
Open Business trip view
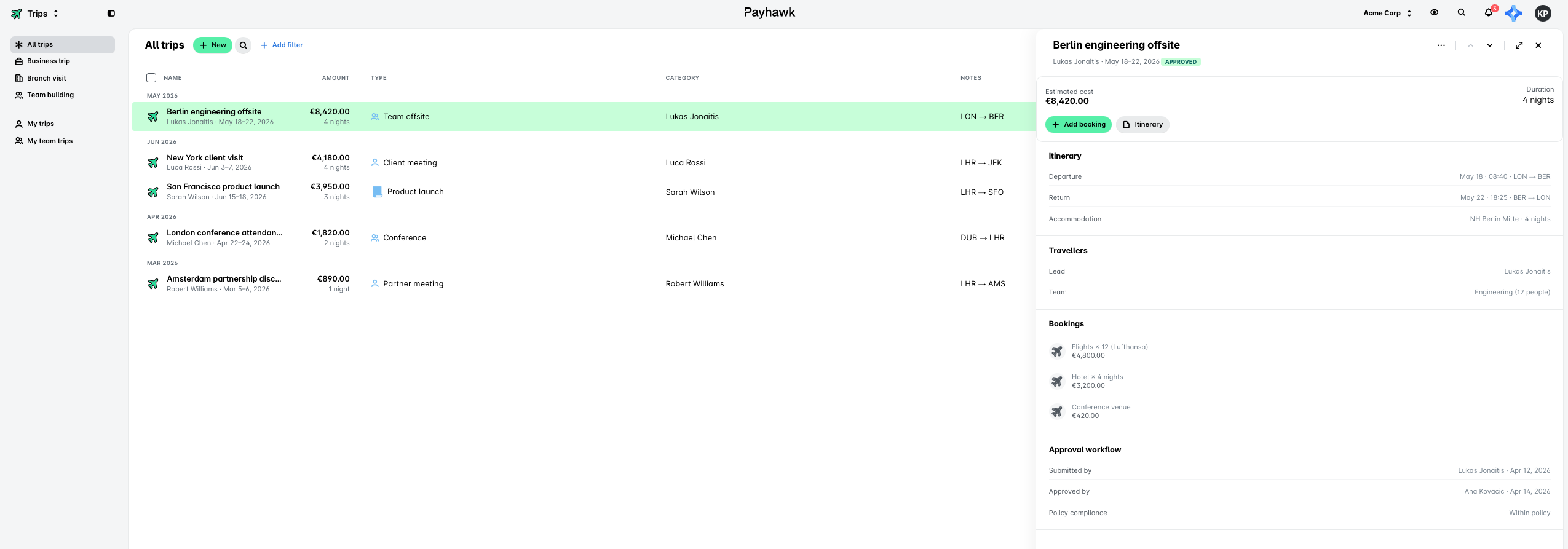pos(63,61)
